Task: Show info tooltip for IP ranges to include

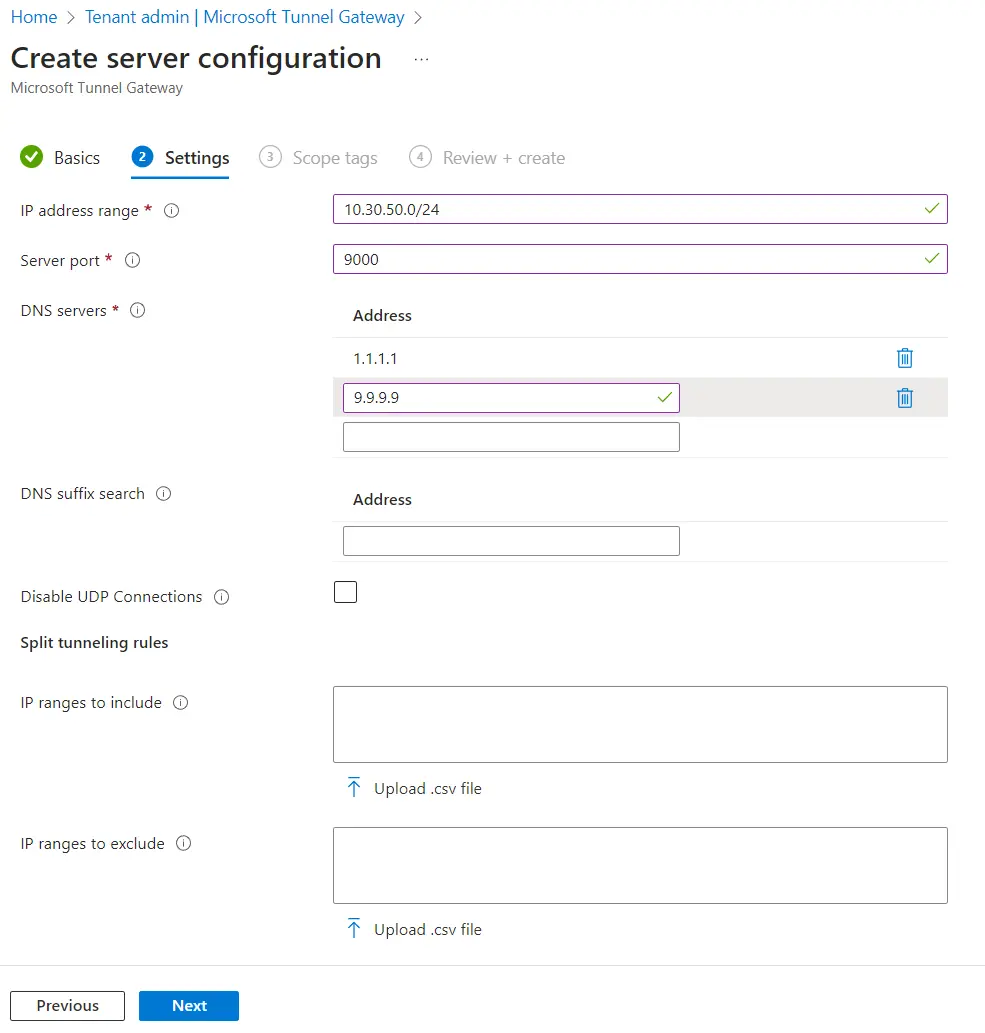Action: (x=181, y=703)
